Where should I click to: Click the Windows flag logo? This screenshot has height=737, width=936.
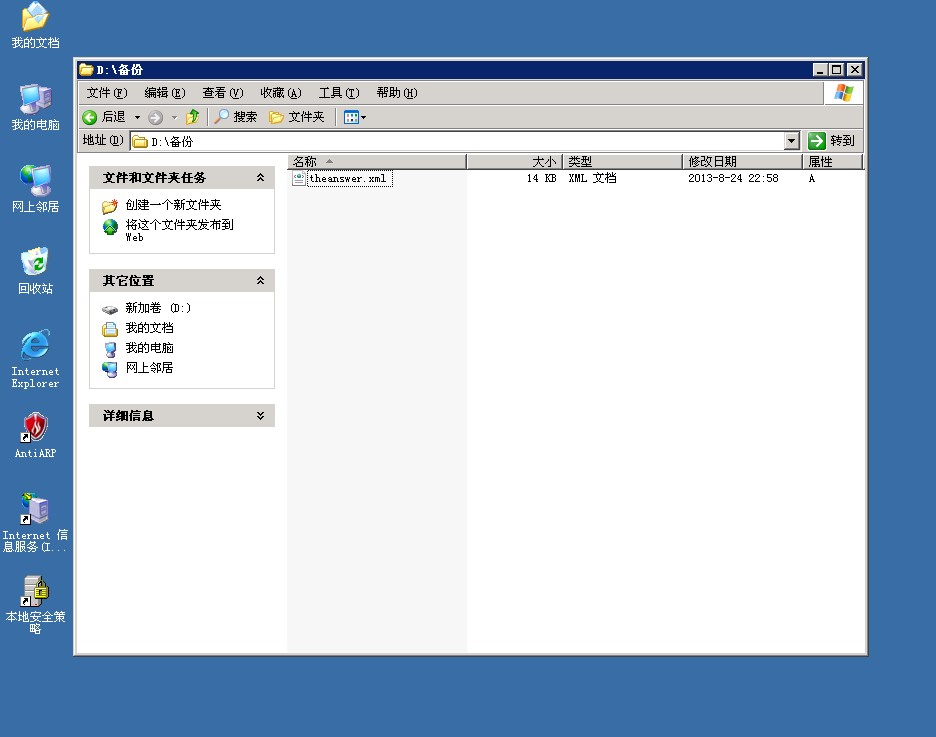point(843,93)
